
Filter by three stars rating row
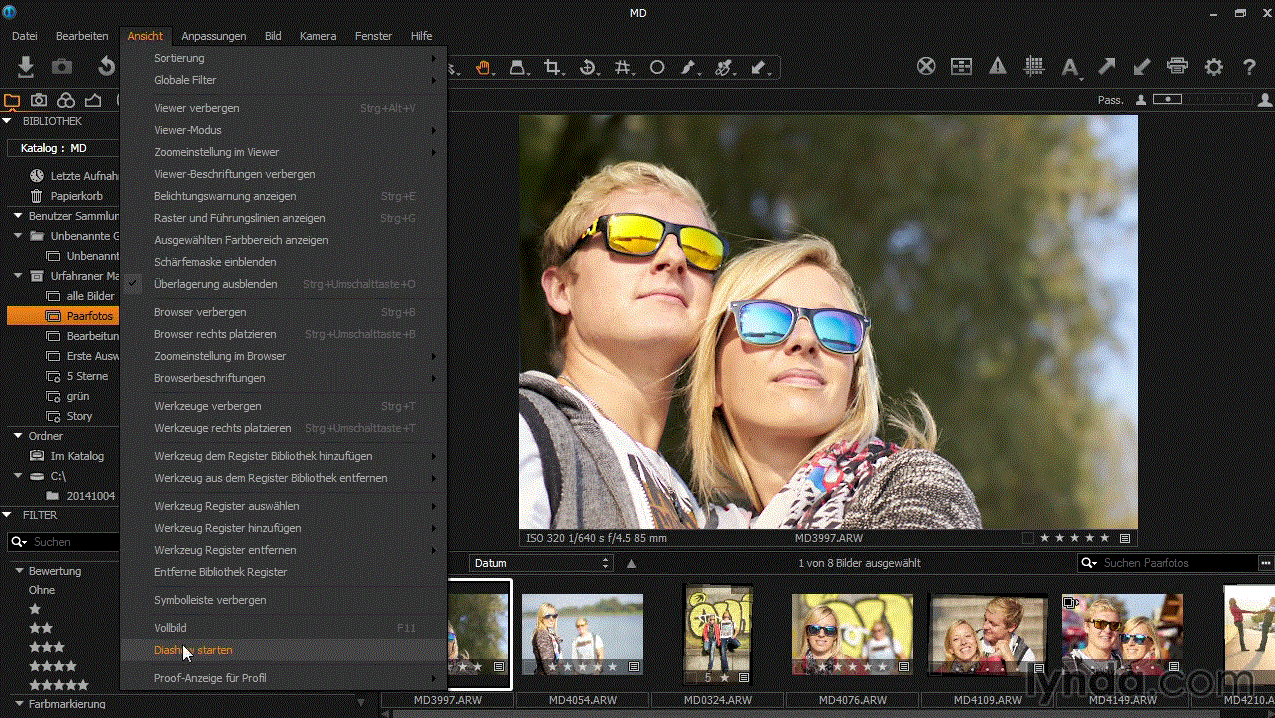pos(46,647)
